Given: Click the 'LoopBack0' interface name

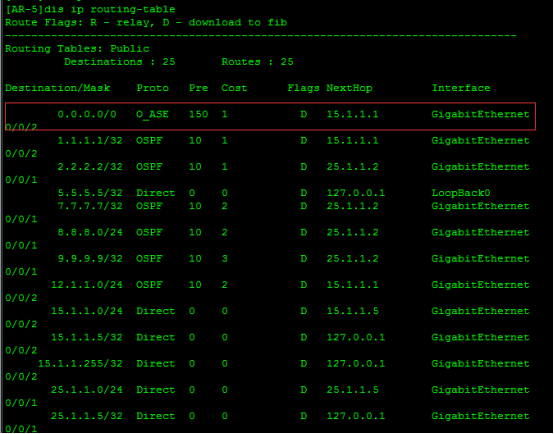Looking at the screenshot, I should pyautogui.click(x=461, y=193).
